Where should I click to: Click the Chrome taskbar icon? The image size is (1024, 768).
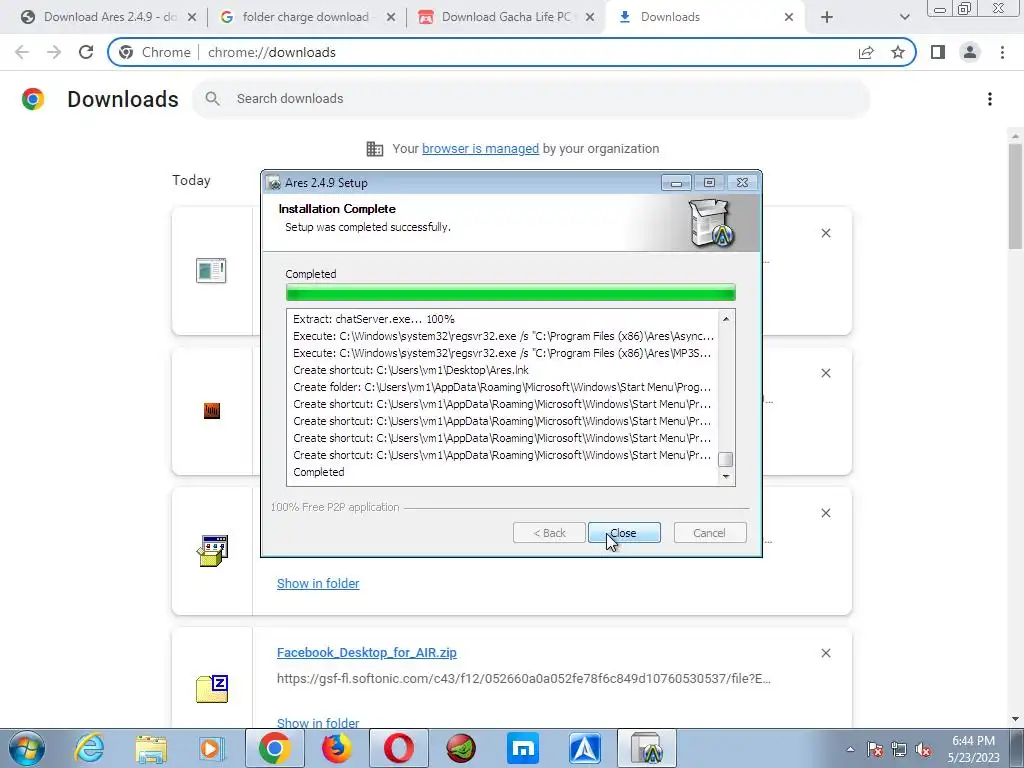click(x=274, y=748)
